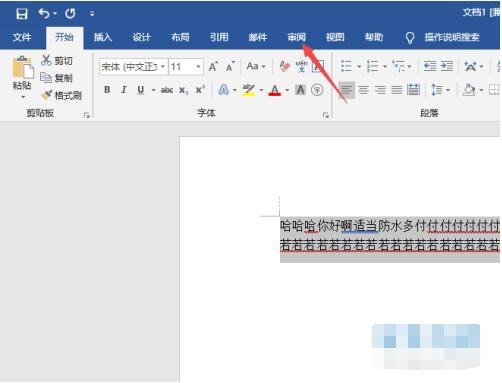The height and width of the screenshot is (383, 502).
Task: Toggle subscript formatting
Action: [x=184, y=90]
